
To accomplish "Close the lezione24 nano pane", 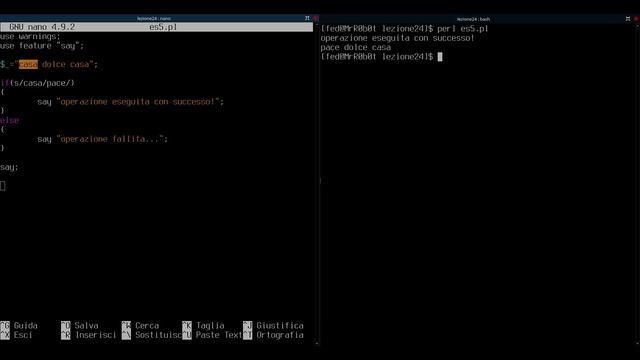I will (315, 18).
